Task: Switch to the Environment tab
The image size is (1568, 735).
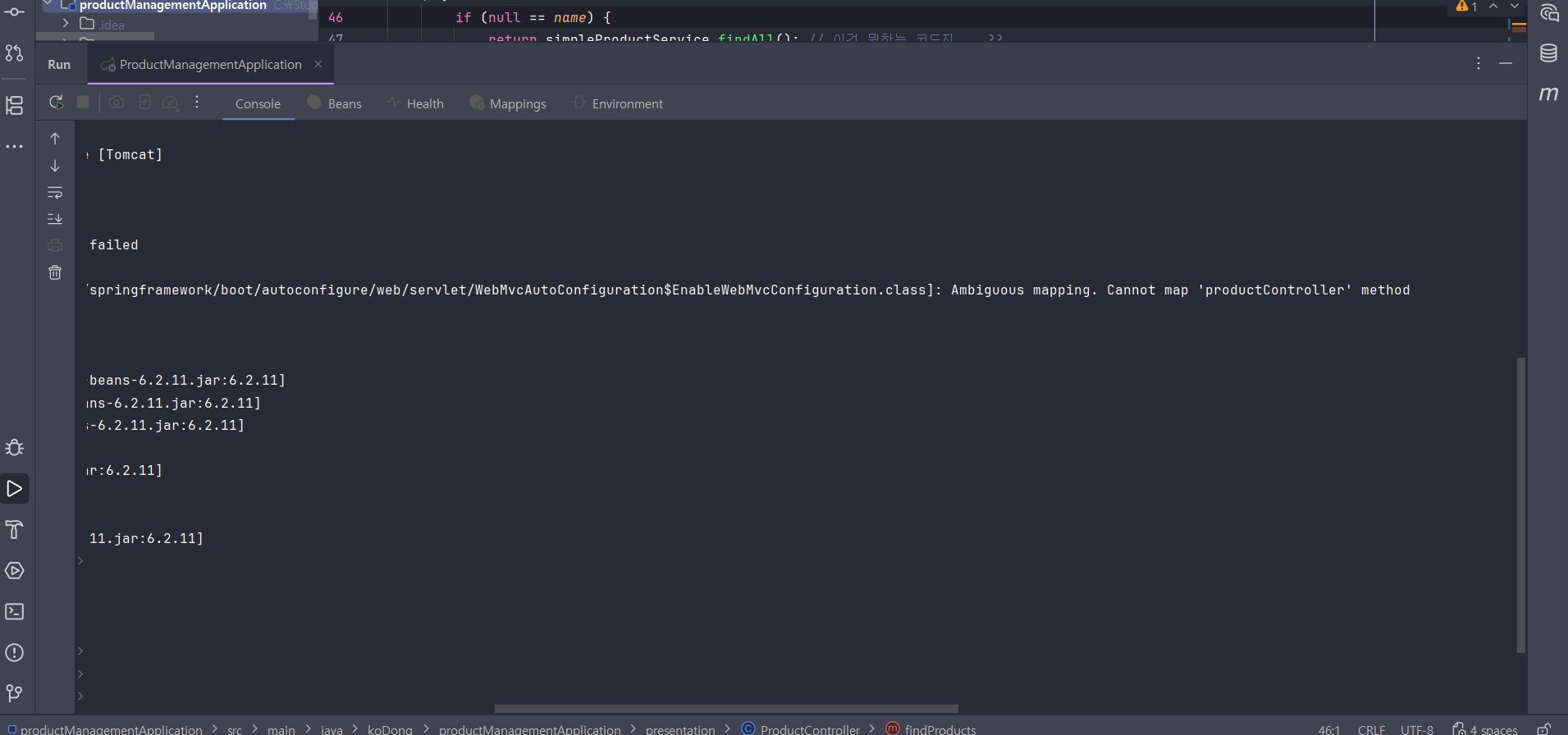Action: point(619,103)
